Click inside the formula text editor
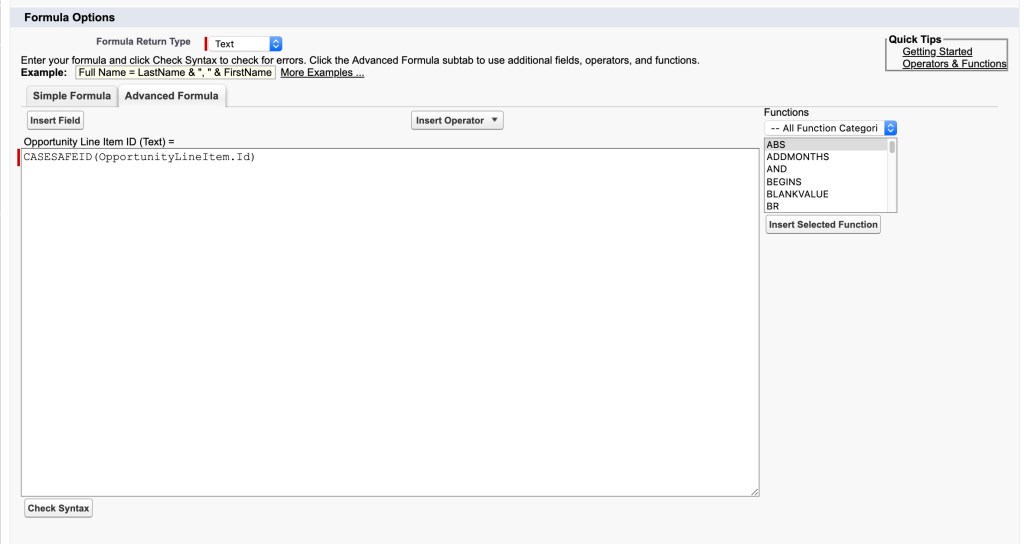1024x544 pixels. [390, 320]
